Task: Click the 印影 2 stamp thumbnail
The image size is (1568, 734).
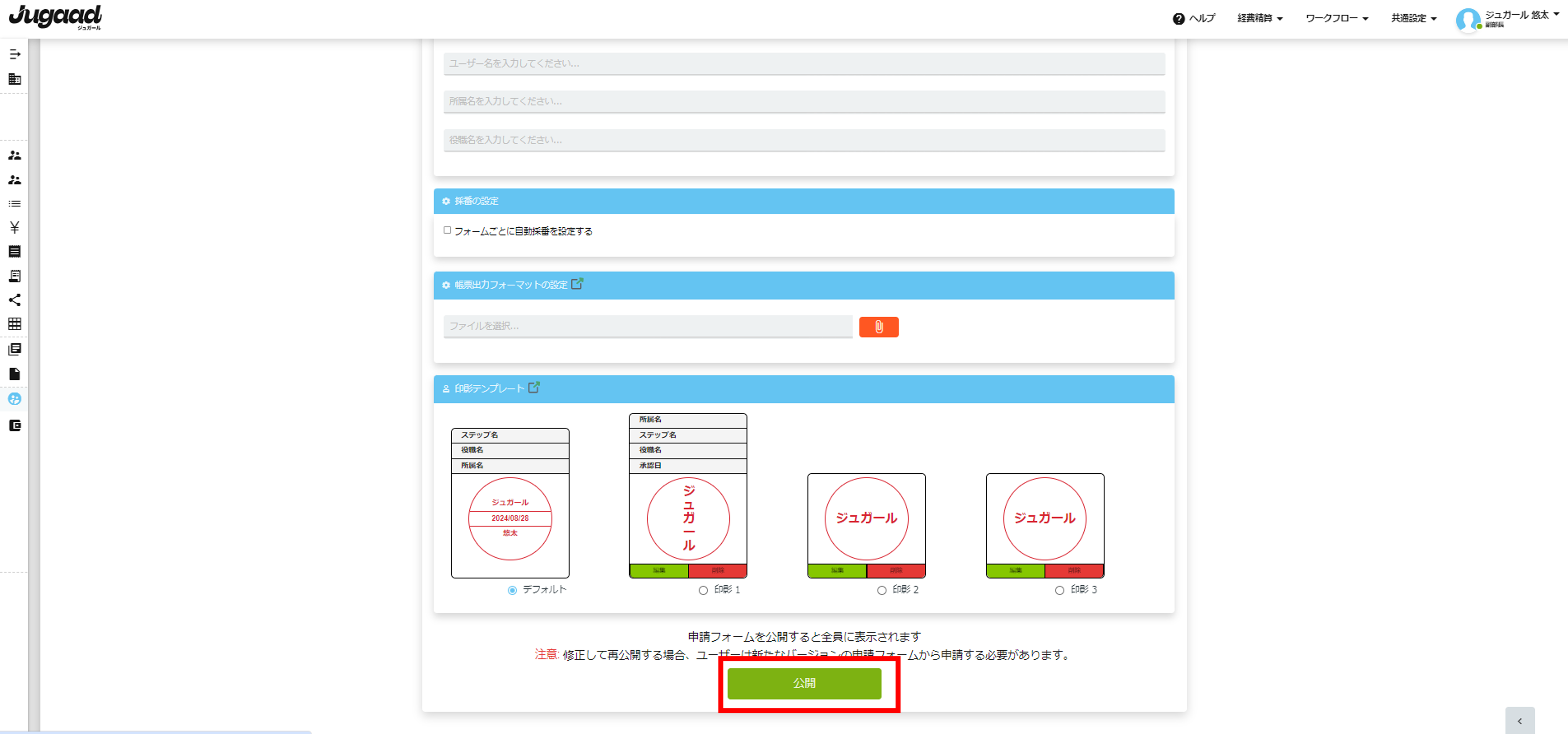Action: click(x=866, y=519)
